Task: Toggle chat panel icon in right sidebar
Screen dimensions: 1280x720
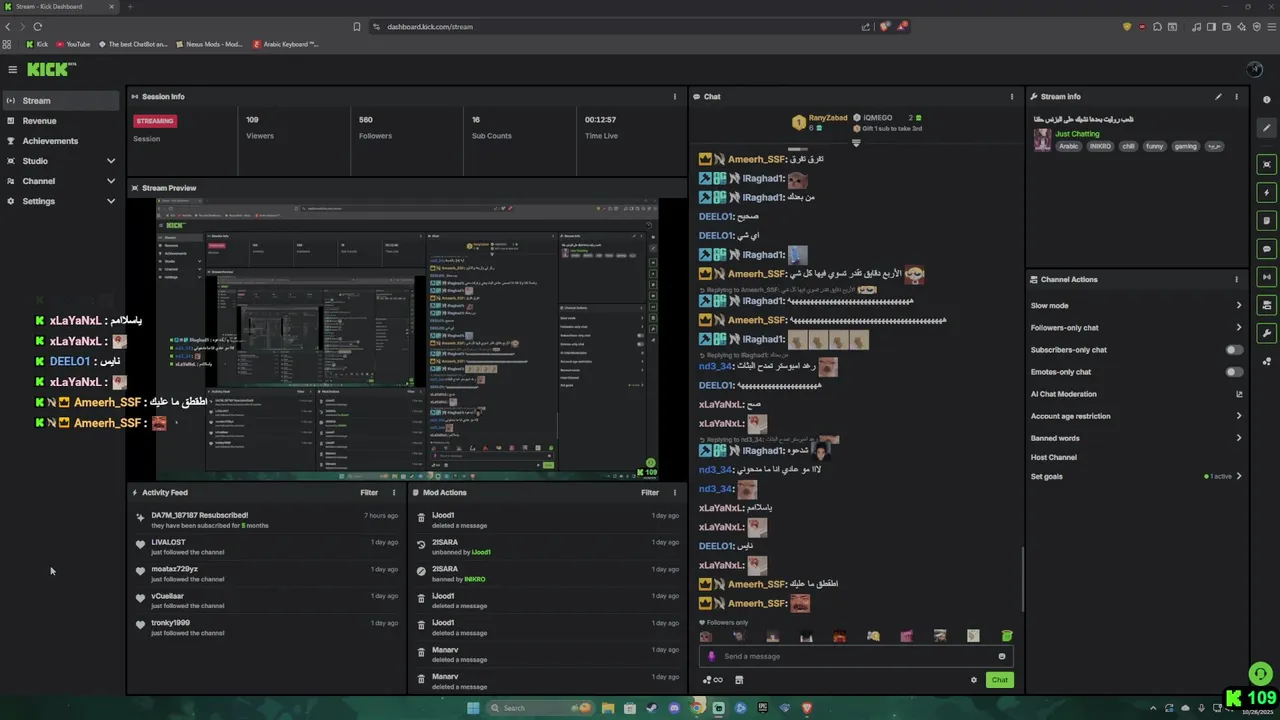Action: click(1267, 249)
